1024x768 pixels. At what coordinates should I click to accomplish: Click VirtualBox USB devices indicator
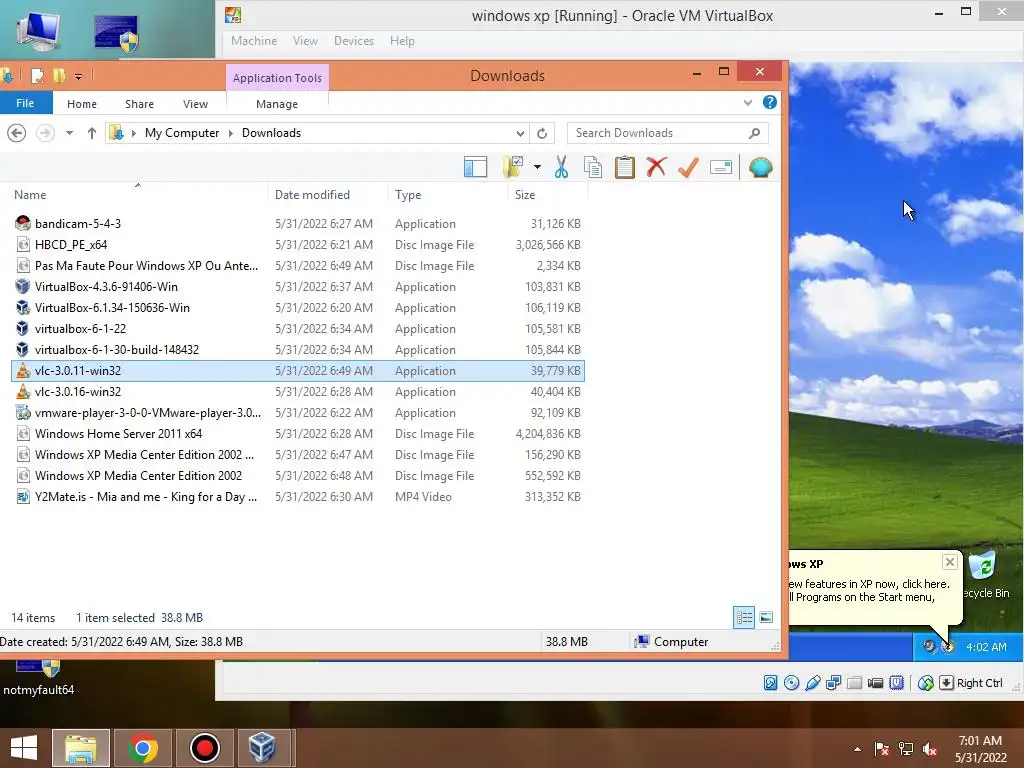pos(812,683)
